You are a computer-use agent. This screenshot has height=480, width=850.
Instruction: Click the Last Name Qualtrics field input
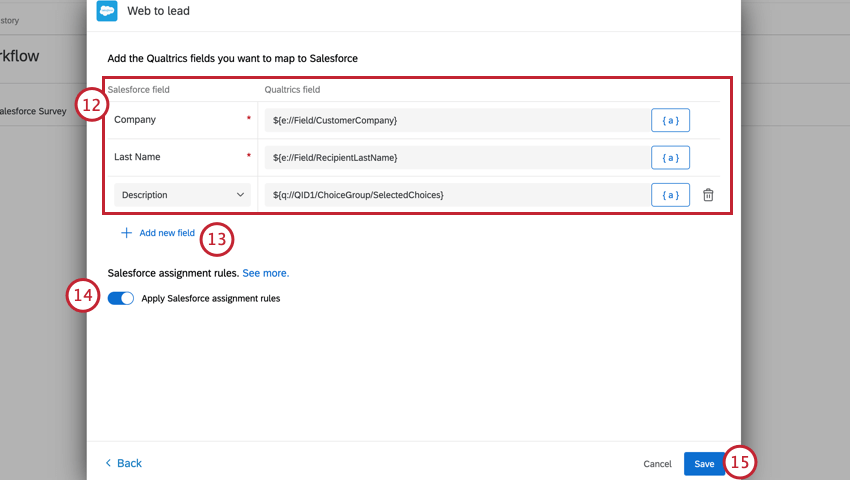(455, 157)
